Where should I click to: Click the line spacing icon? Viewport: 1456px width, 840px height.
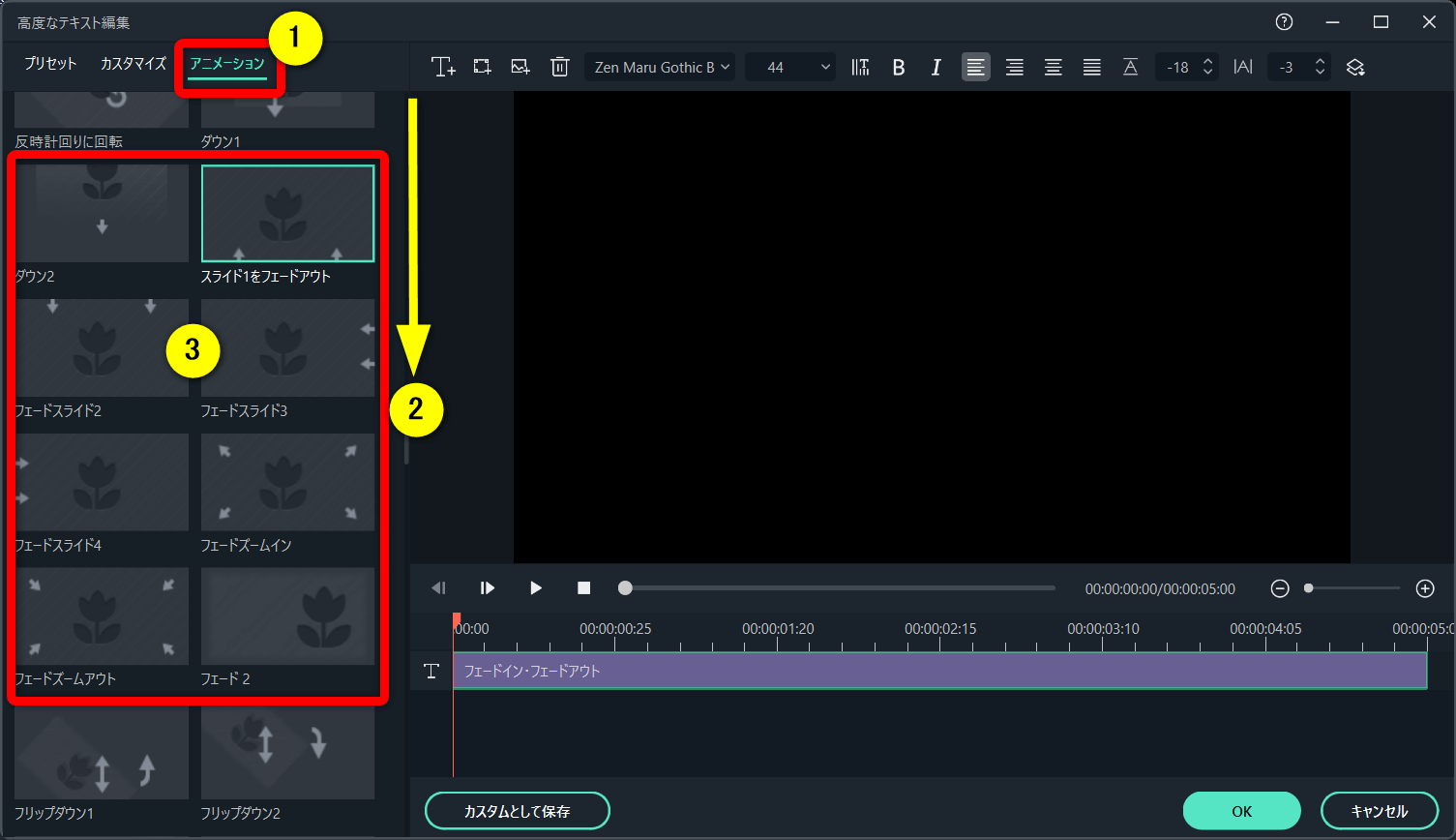click(1130, 67)
